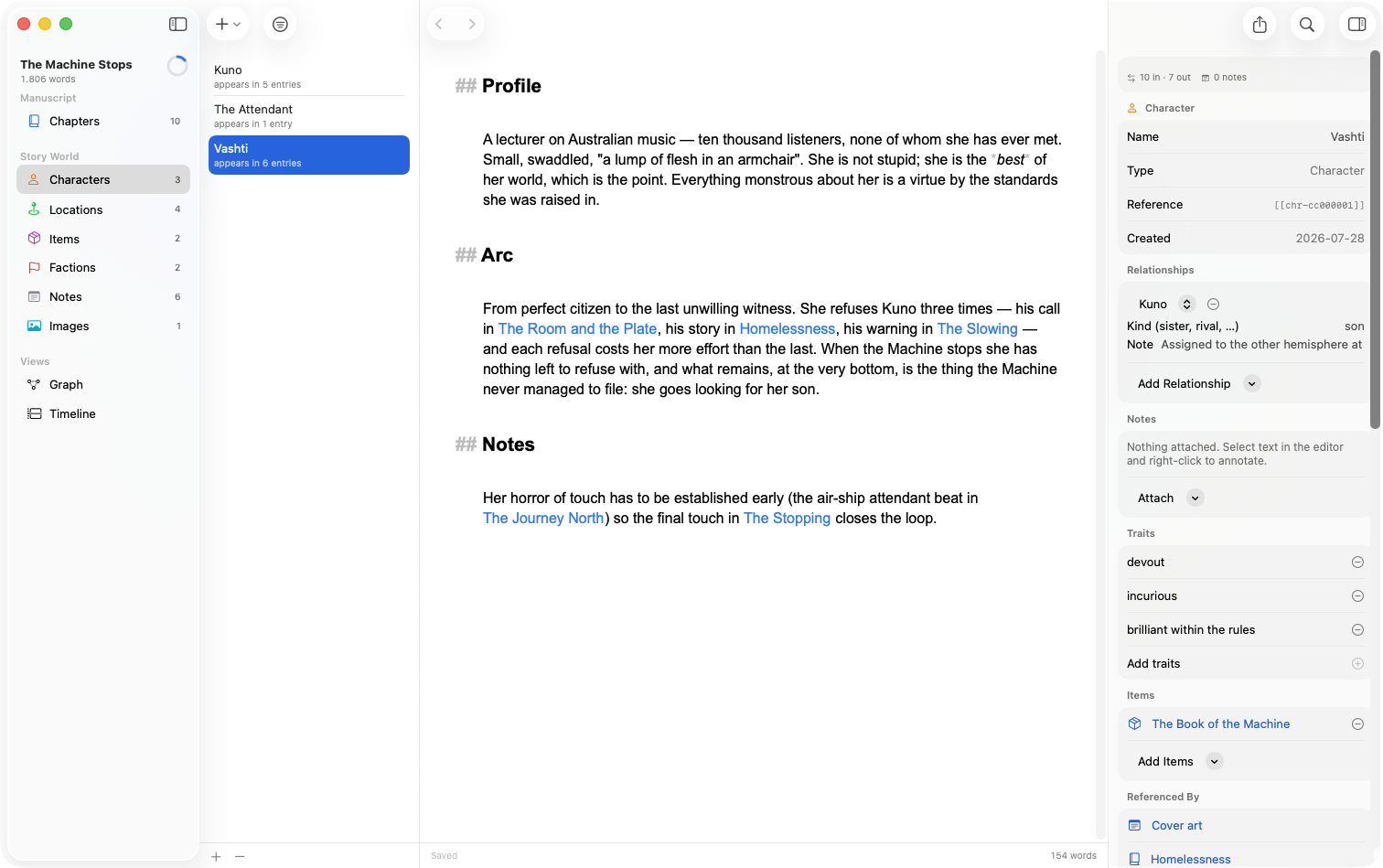The height and width of the screenshot is (868, 1383).
Task: Click the Add traits input field
Action: click(1235, 664)
